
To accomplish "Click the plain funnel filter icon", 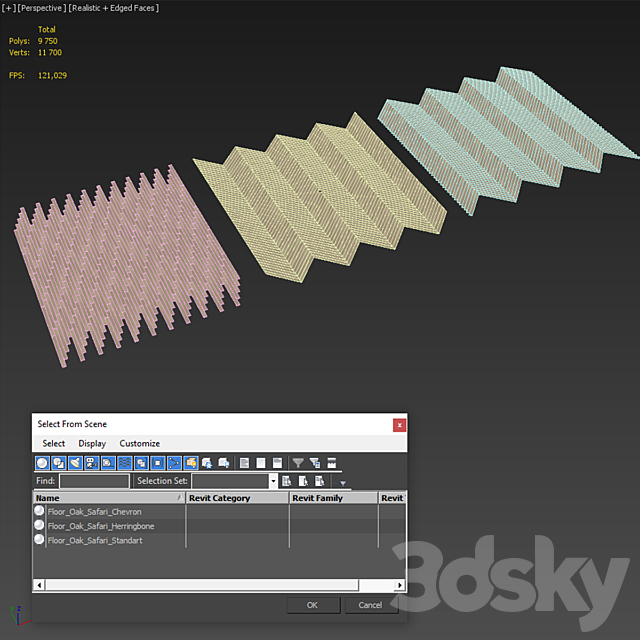I will click(298, 463).
